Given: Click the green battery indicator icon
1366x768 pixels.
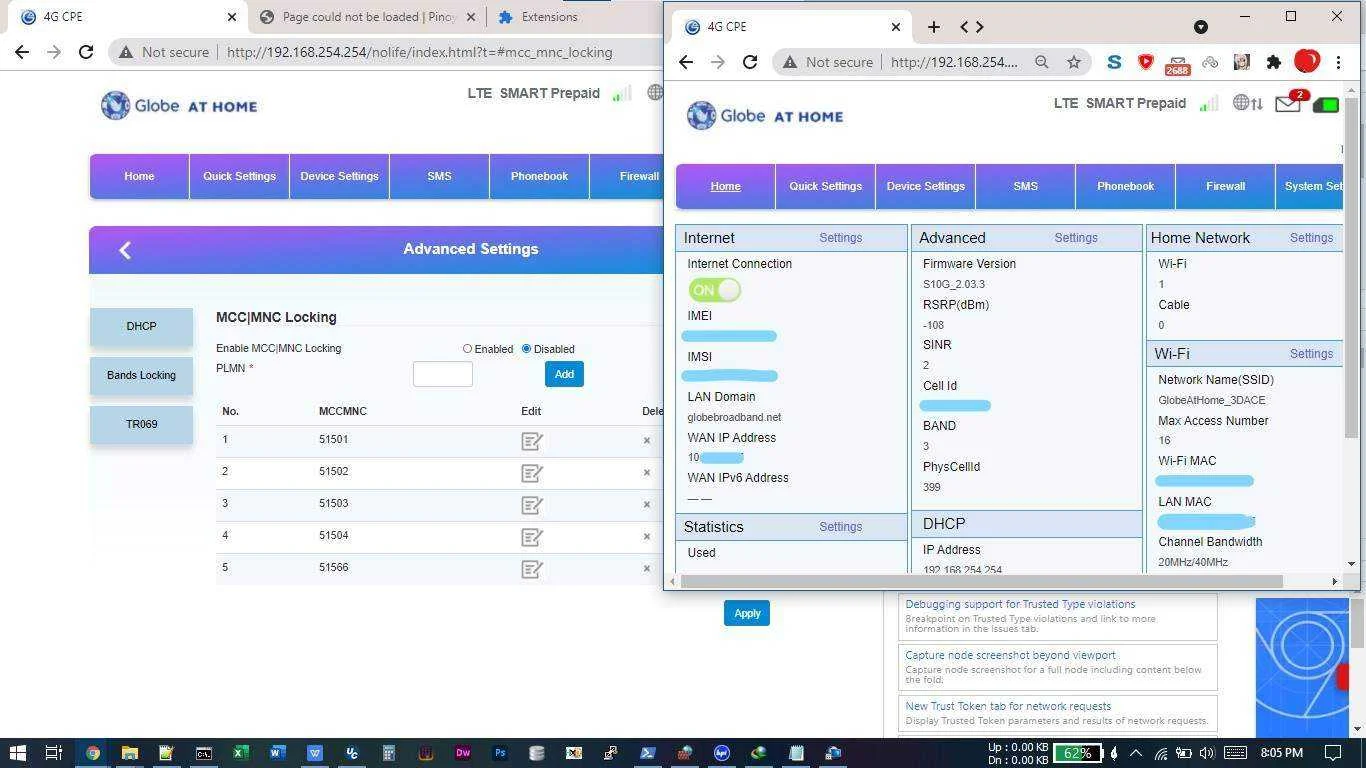Looking at the screenshot, I should pos(1326,104).
